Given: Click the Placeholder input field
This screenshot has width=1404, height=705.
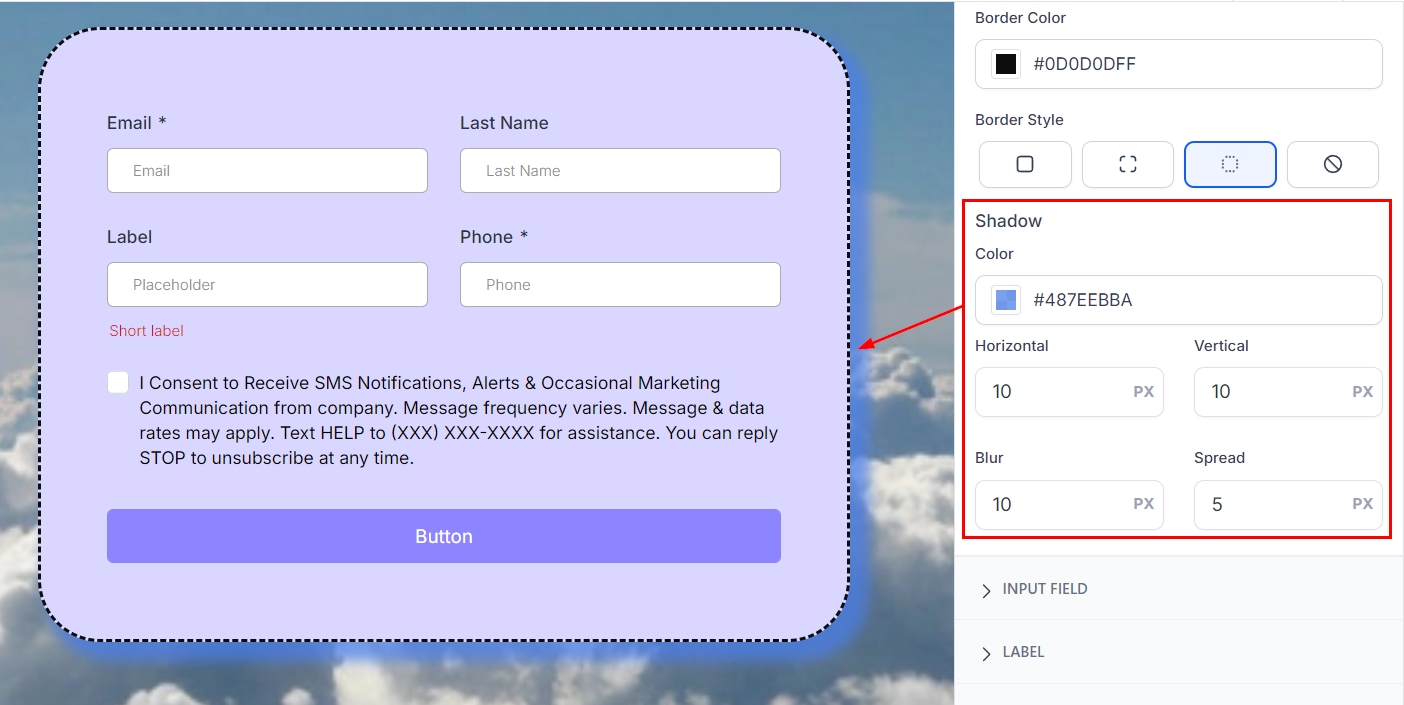Looking at the screenshot, I should pos(267,285).
